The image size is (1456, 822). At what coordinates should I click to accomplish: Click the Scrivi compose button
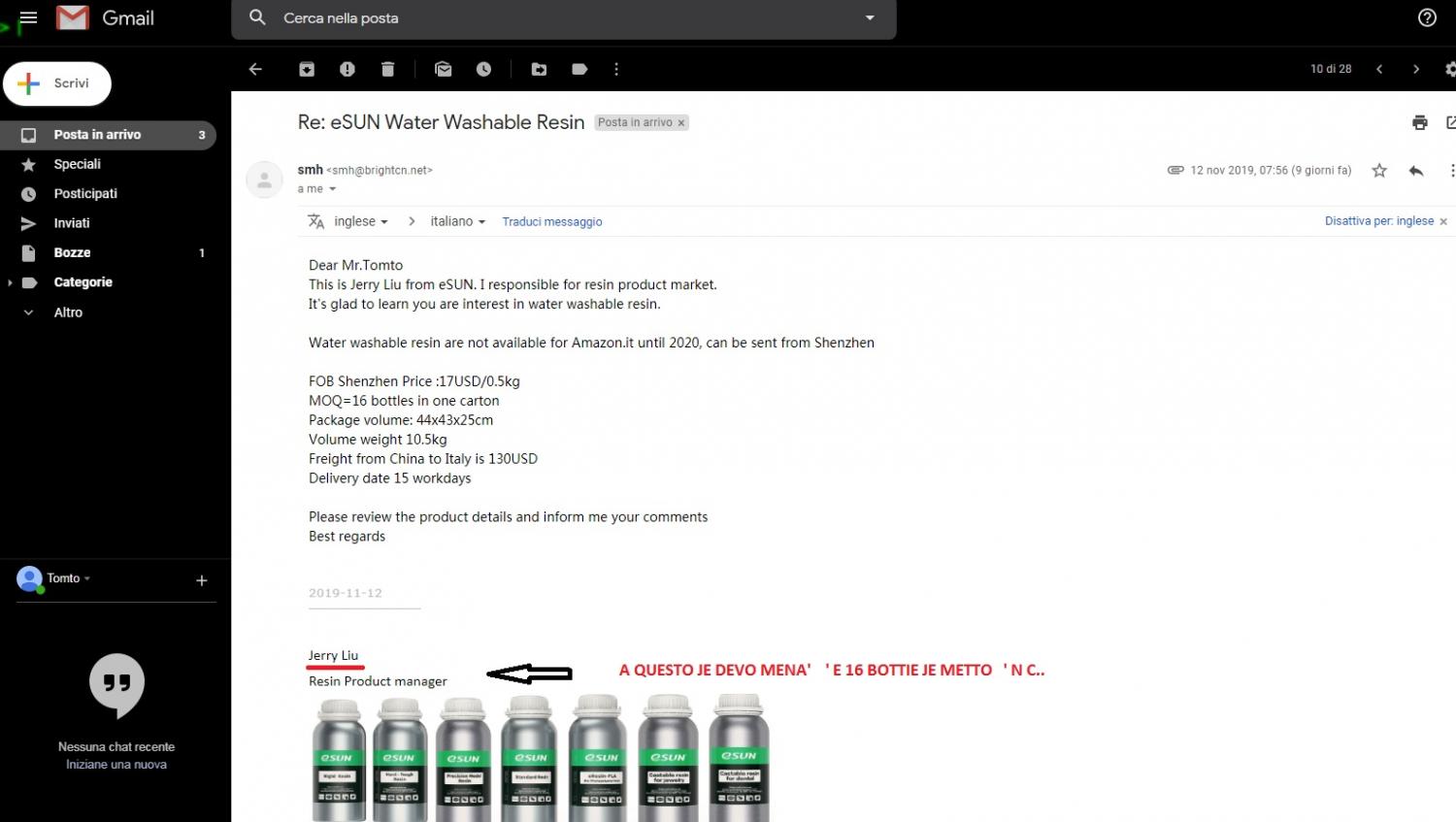(57, 83)
